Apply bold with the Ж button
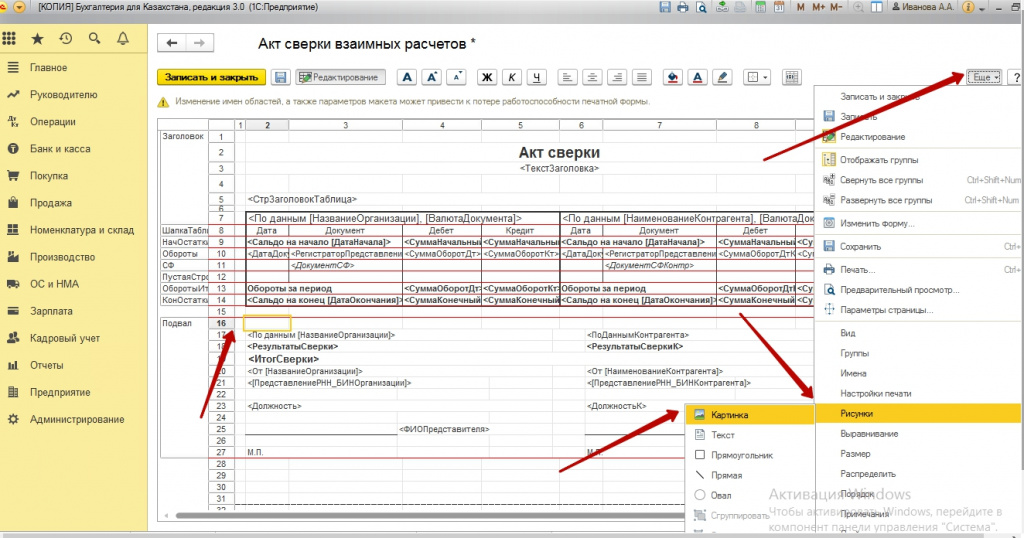 [x=487, y=77]
